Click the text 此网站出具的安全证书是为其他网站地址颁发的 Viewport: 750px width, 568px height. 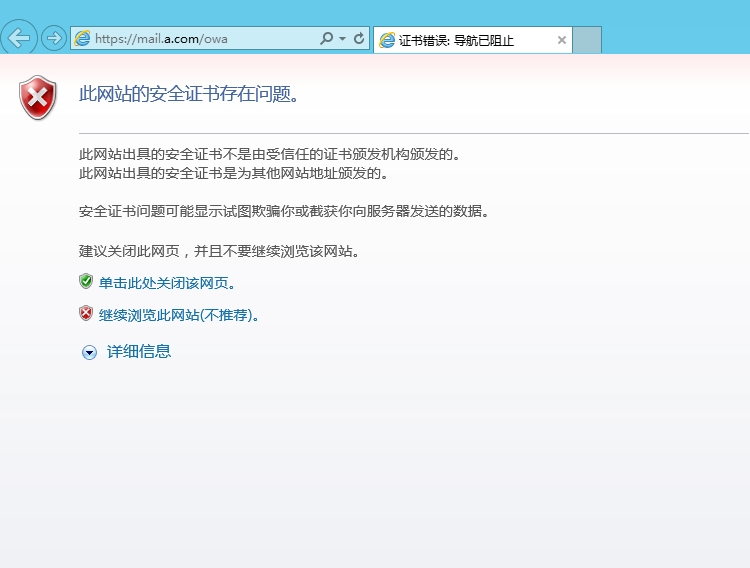234,173
